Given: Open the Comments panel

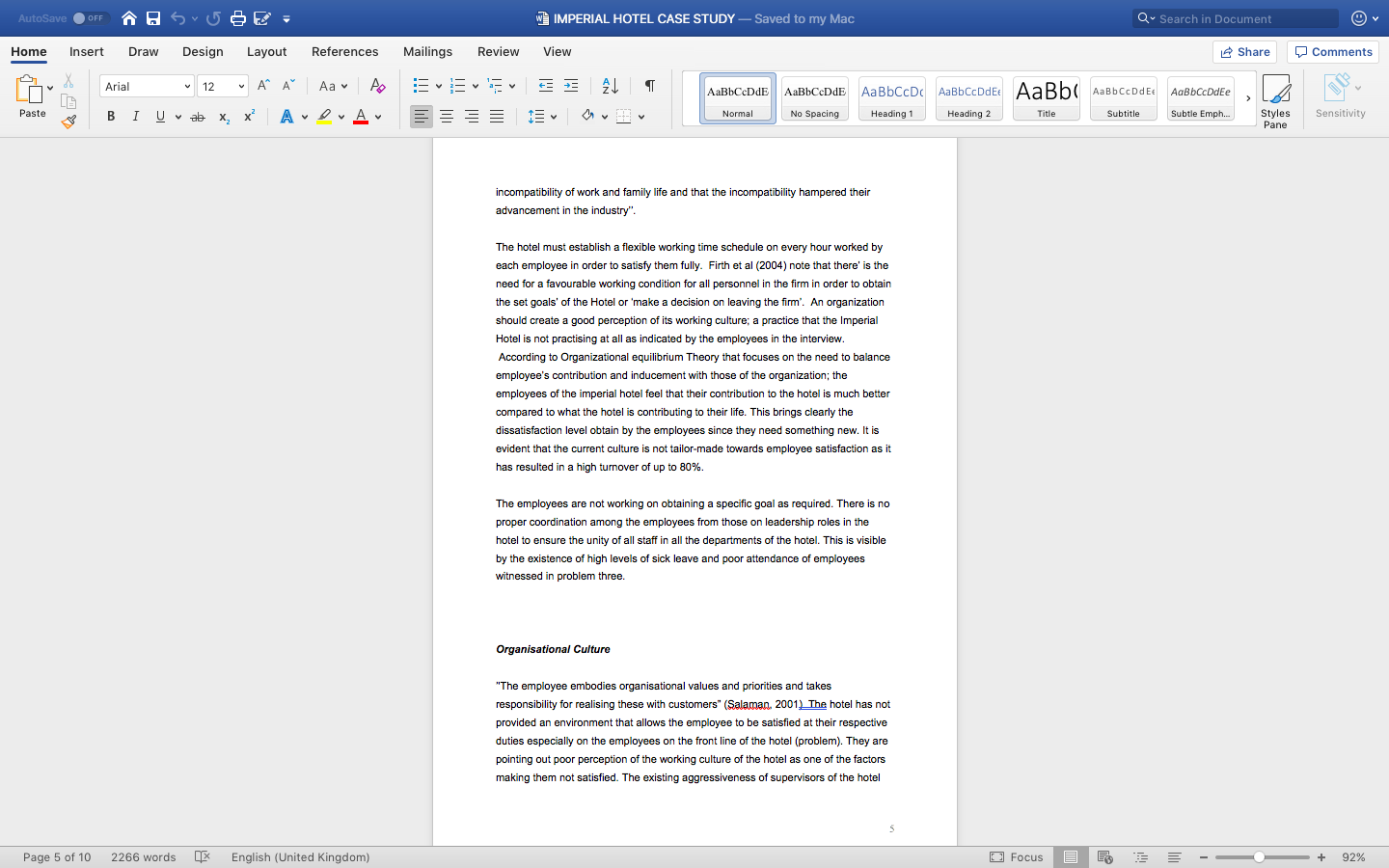Looking at the screenshot, I should 1332,51.
